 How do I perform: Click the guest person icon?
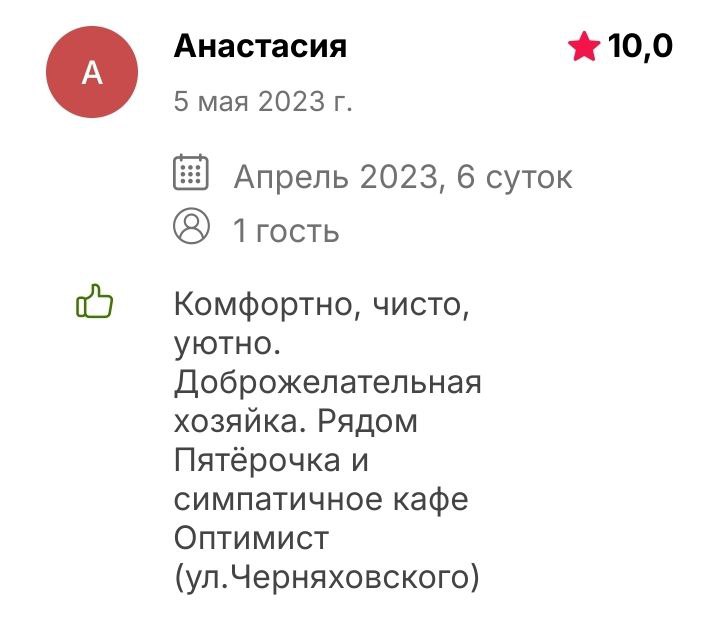tap(190, 227)
